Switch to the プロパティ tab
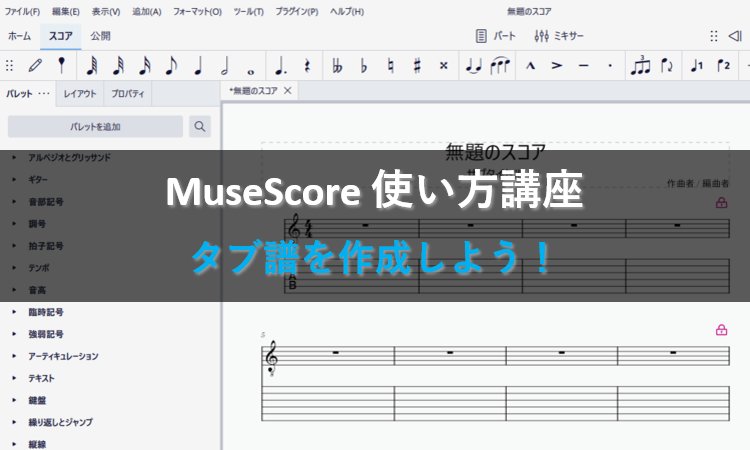The width and height of the screenshot is (750, 450). coord(130,95)
